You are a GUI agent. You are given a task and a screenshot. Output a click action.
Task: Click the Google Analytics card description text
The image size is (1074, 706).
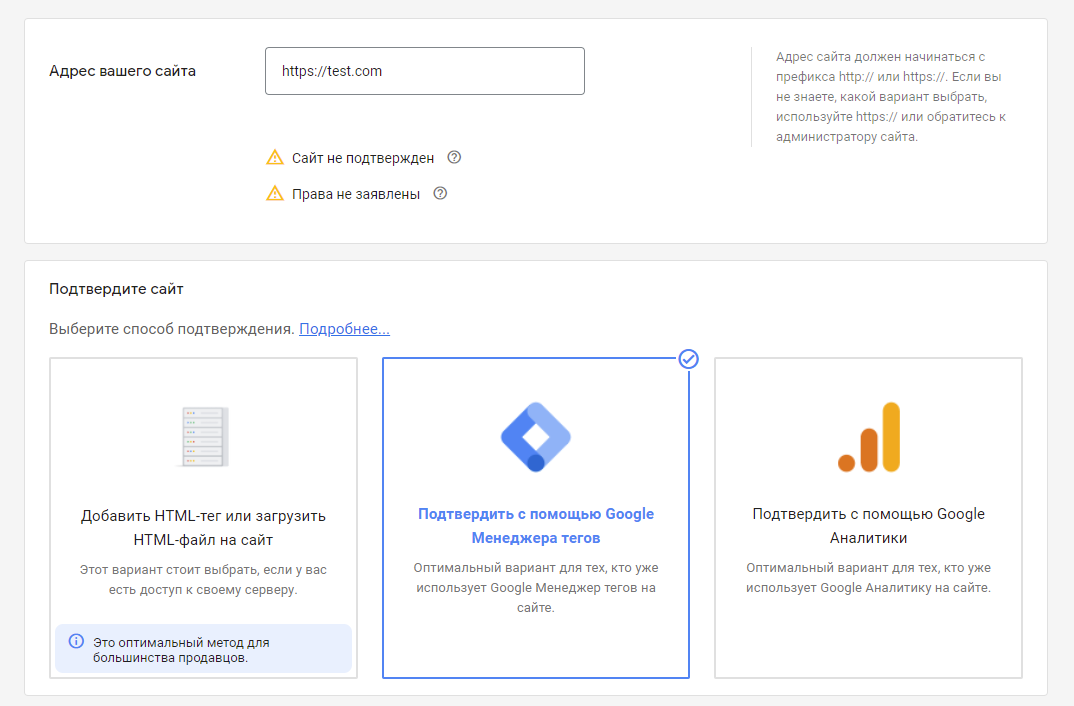868,578
